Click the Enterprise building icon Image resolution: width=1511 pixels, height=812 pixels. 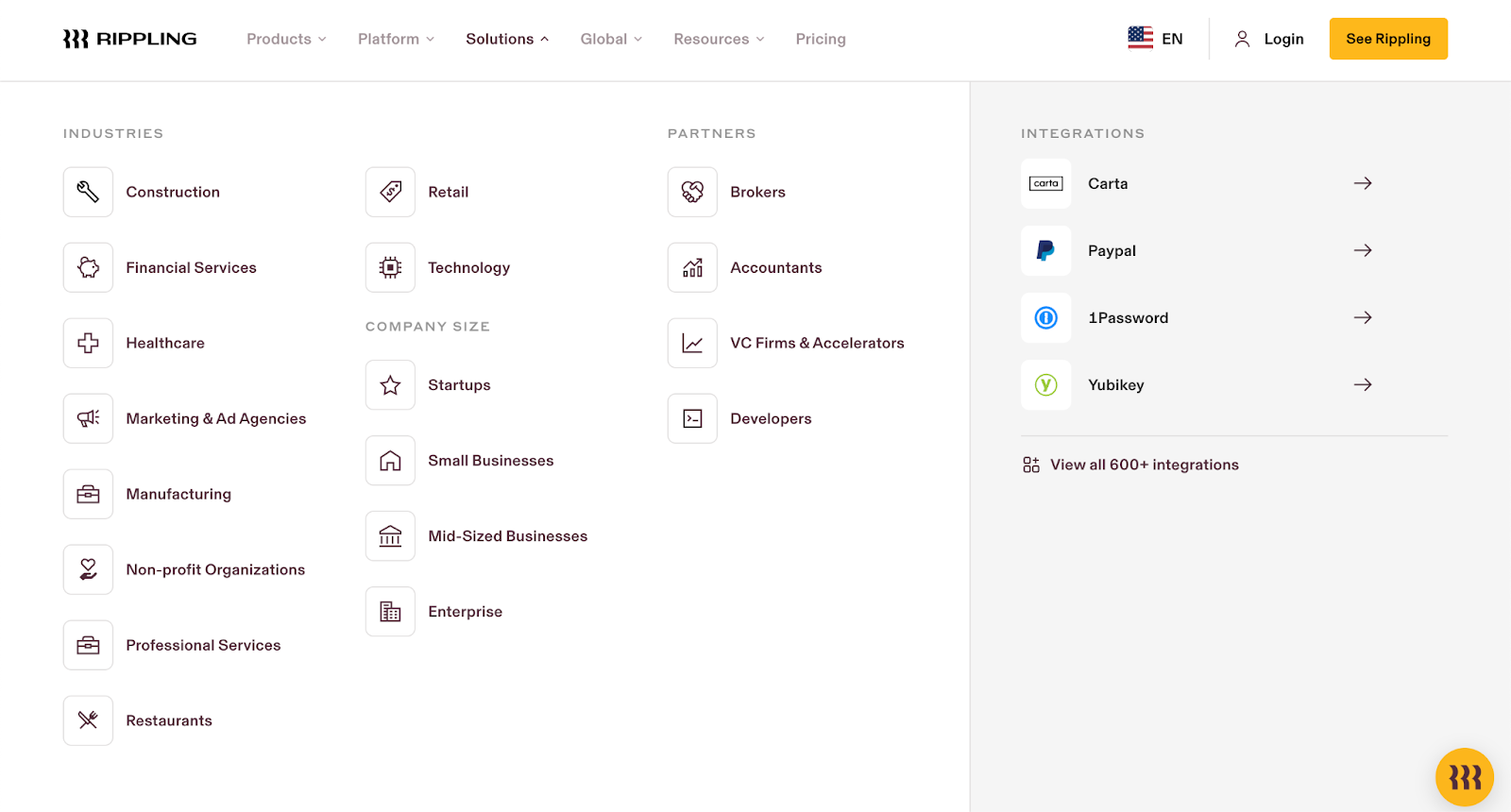[x=390, y=611]
